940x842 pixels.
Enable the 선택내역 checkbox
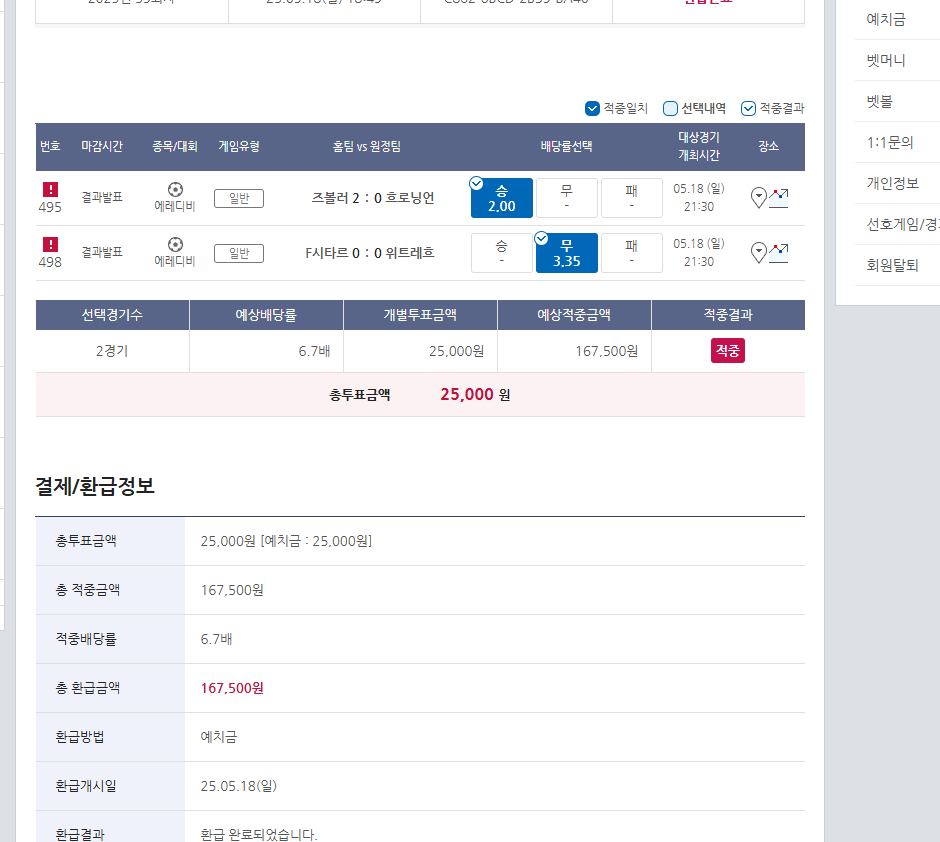click(670, 108)
